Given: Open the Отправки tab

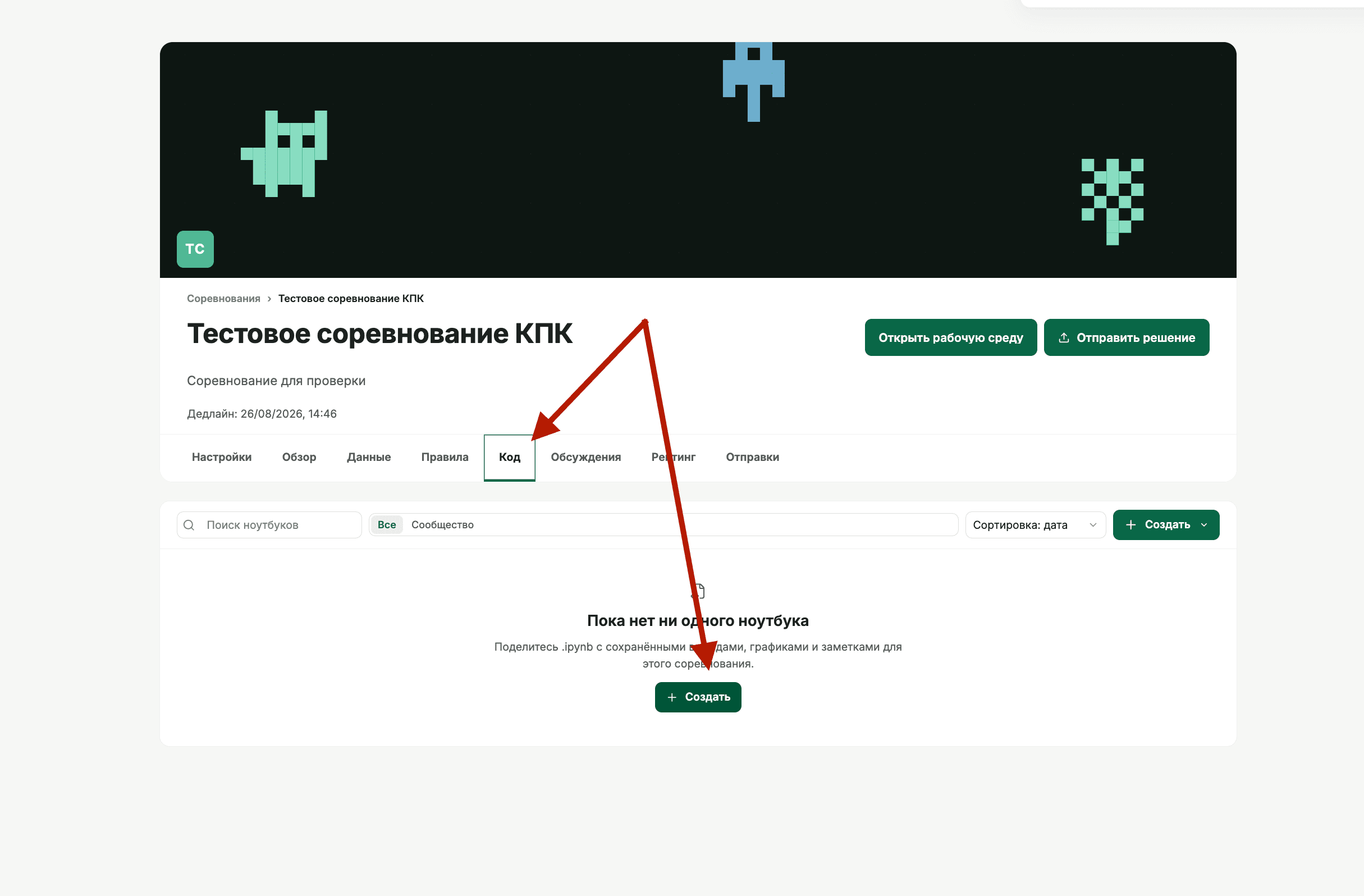Looking at the screenshot, I should point(753,457).
